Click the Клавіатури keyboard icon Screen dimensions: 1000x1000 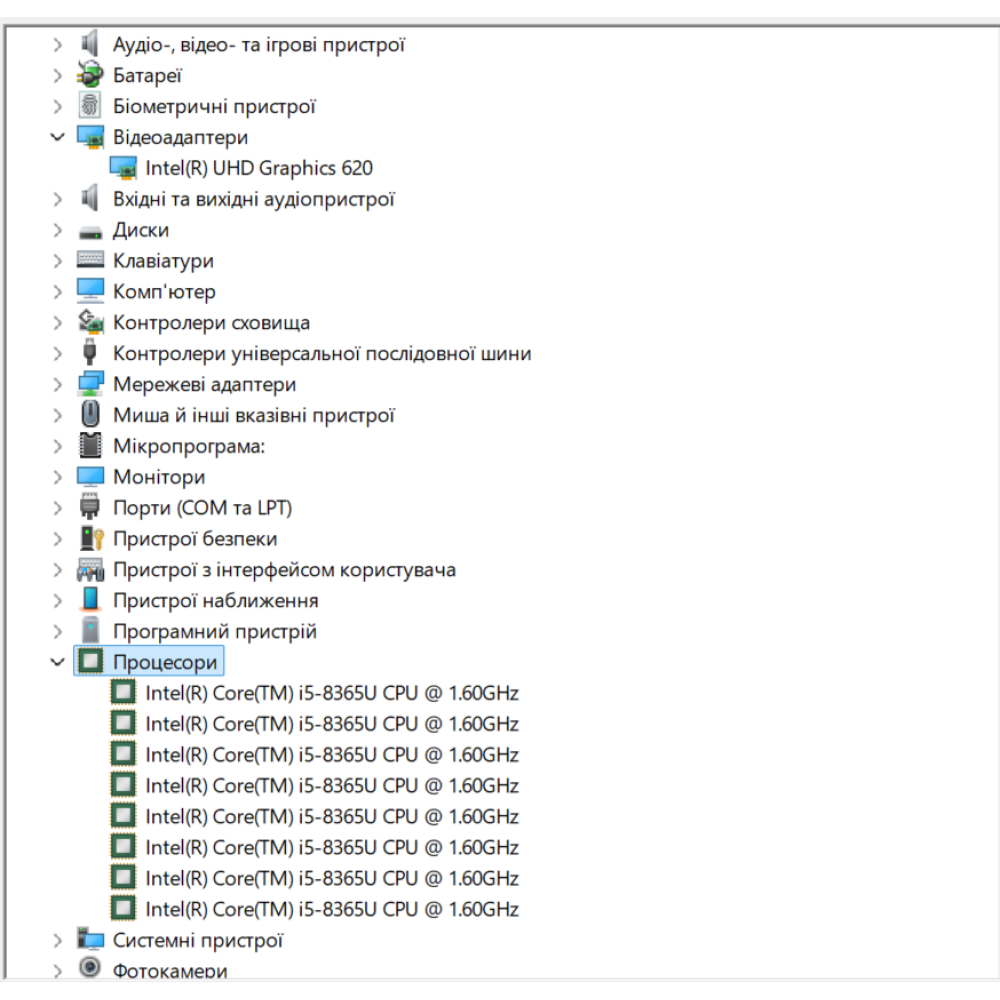(90, 261)
